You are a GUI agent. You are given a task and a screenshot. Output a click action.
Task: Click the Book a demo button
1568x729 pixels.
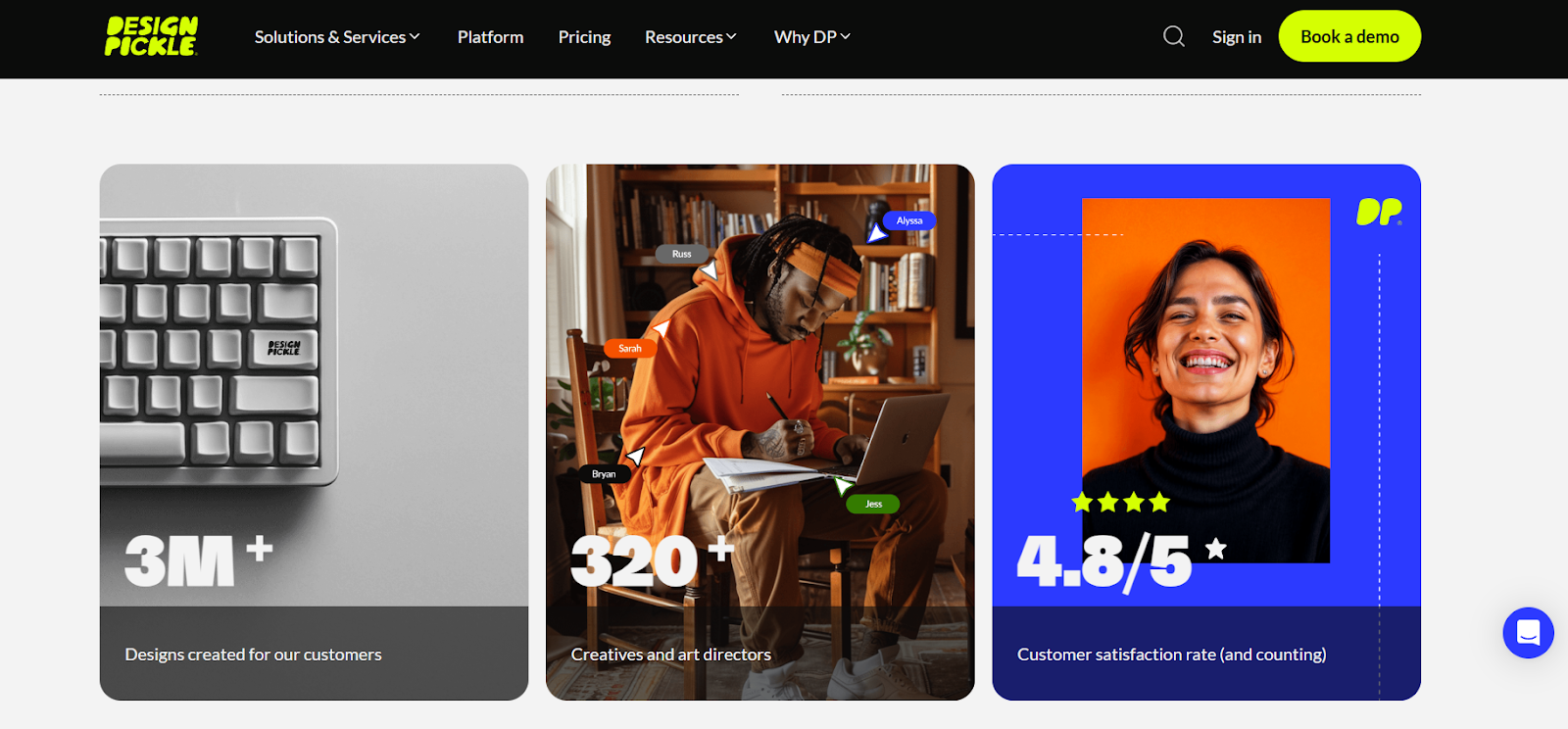tap(1349, 36)
